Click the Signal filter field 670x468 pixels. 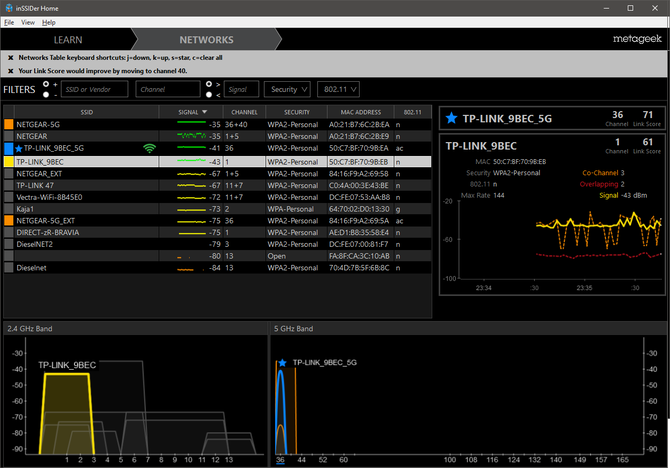coord(241,89)
